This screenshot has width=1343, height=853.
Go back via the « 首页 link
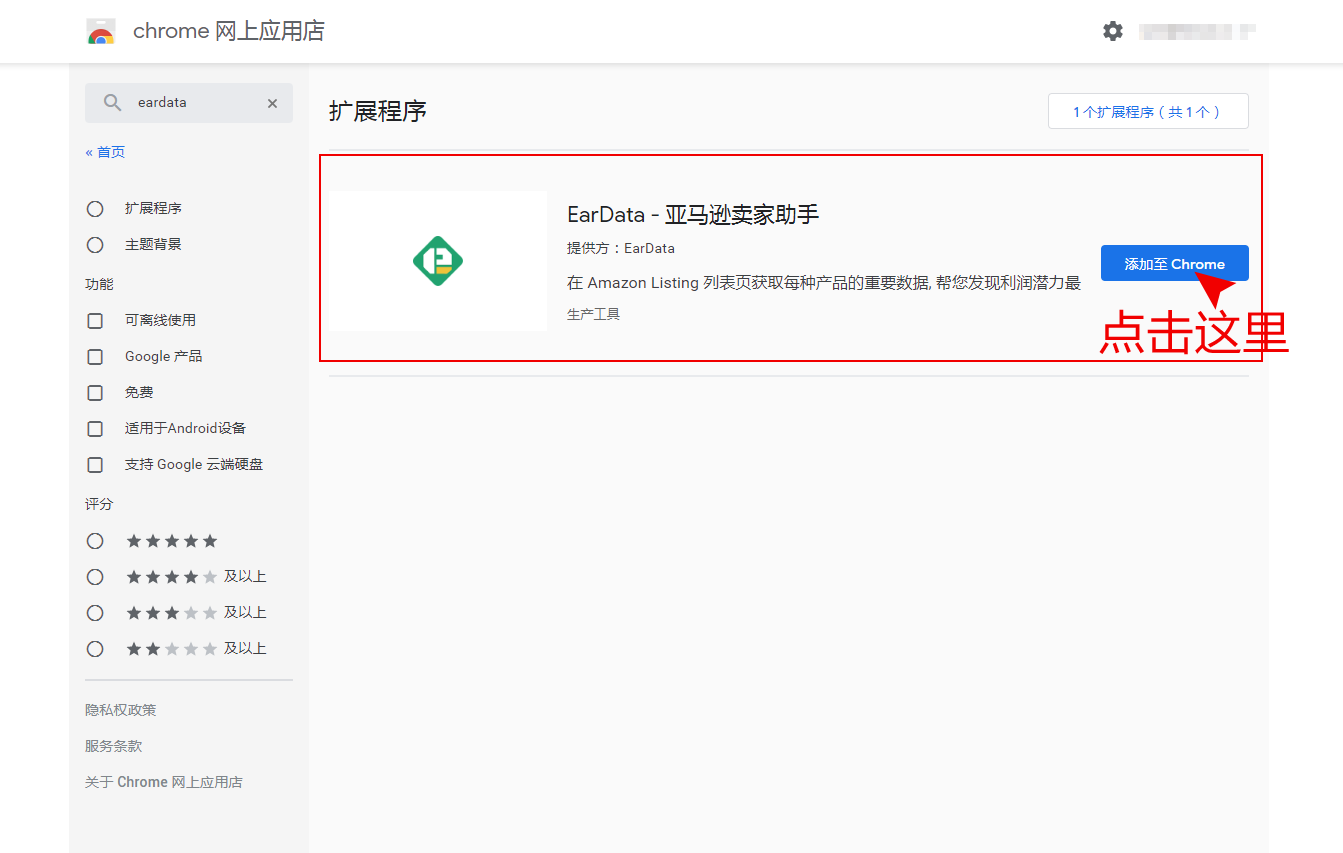(105, 152)
